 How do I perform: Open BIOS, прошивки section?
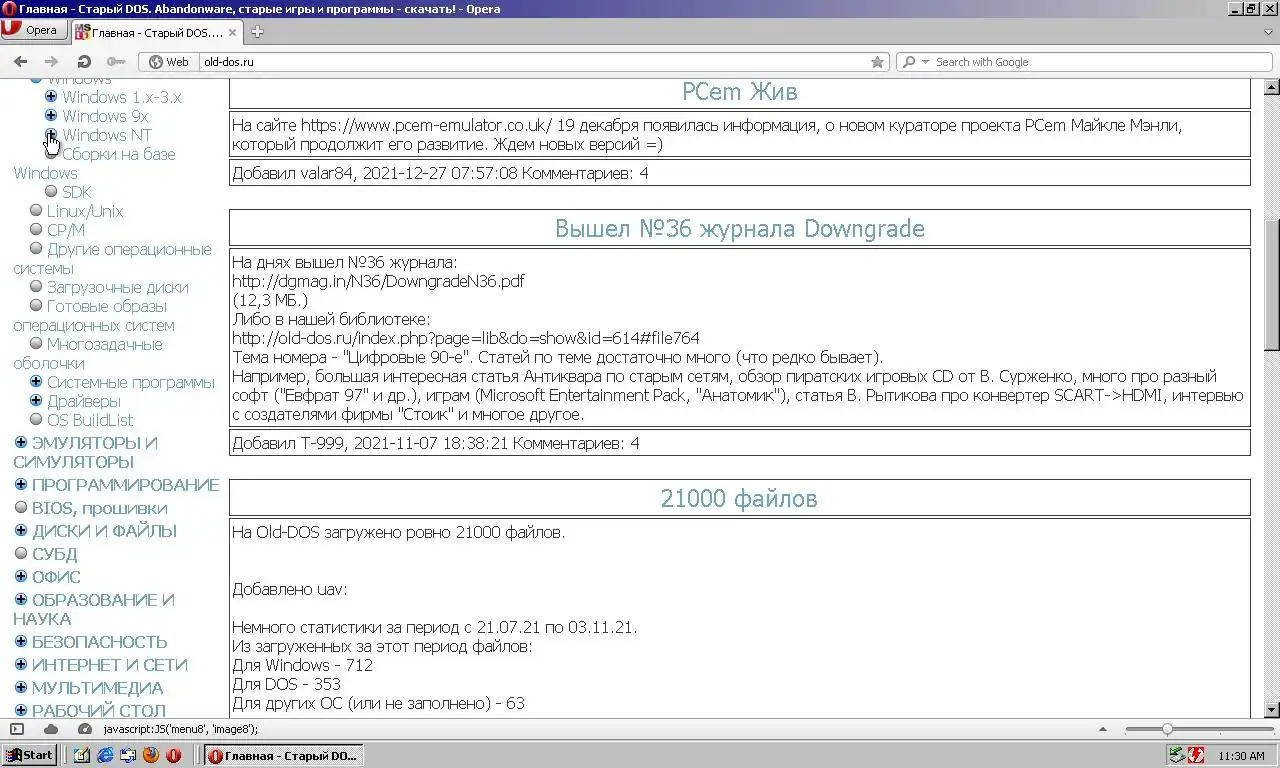[x=100, y=508]
